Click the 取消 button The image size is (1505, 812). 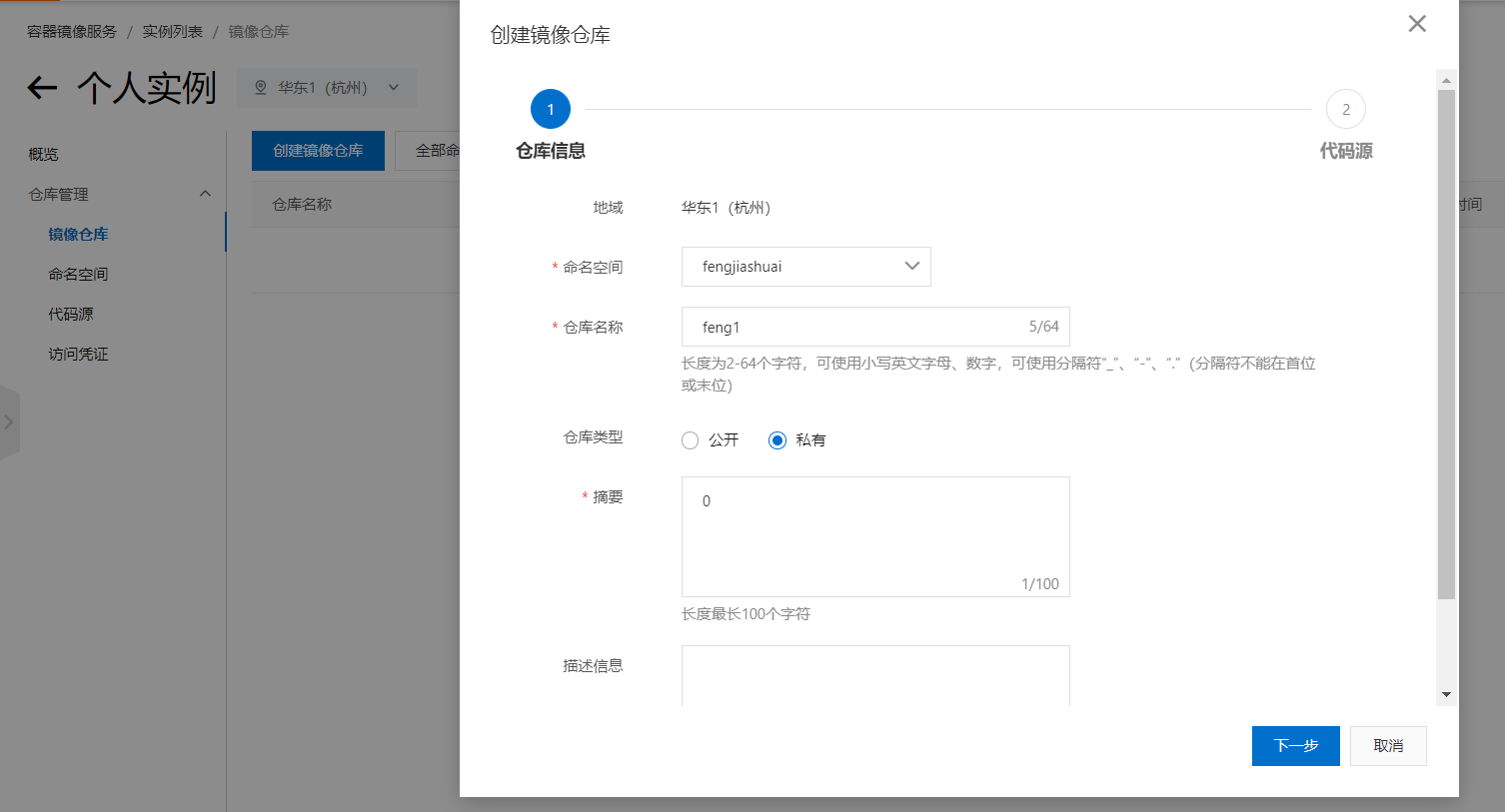pos(1388,746)
